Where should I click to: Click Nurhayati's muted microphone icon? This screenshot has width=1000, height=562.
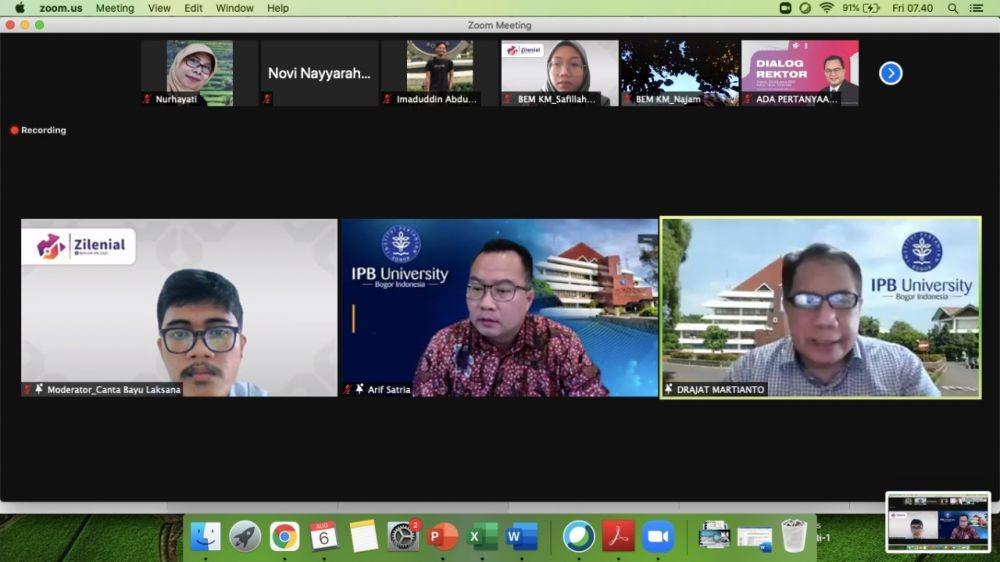pos(147,99)
